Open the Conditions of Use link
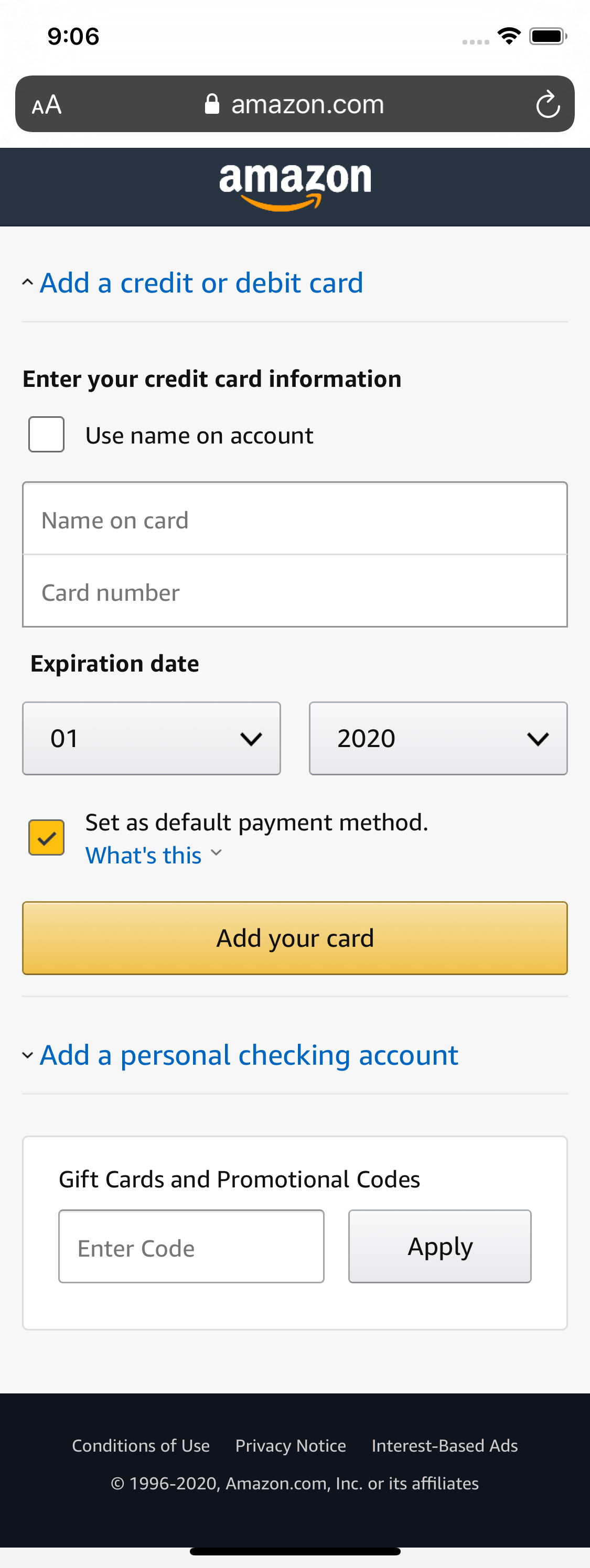This screenshot has width=590, height=1568. coord(141,1445)
